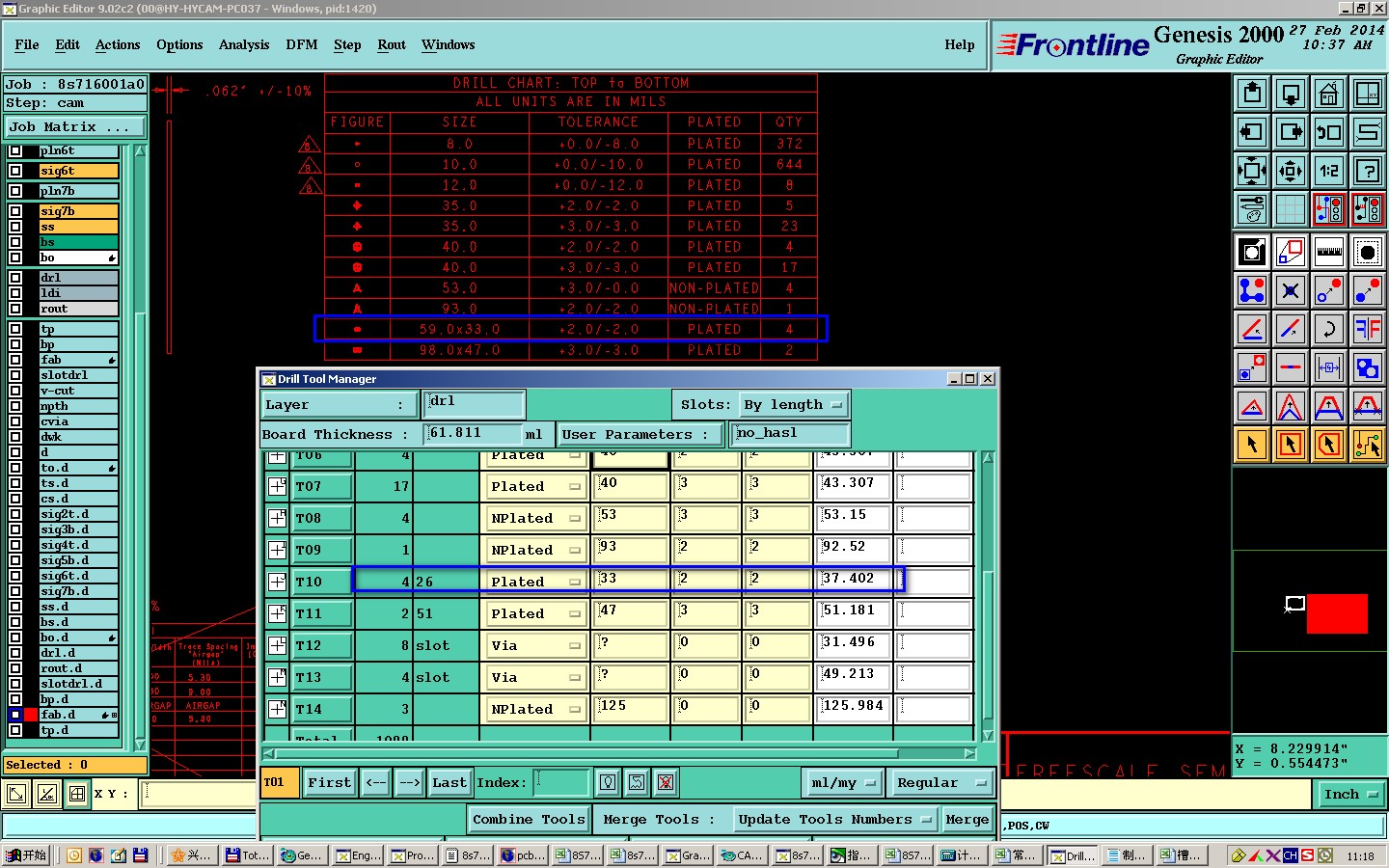
Task: Click the home view icon
Action: point(1329,94)
